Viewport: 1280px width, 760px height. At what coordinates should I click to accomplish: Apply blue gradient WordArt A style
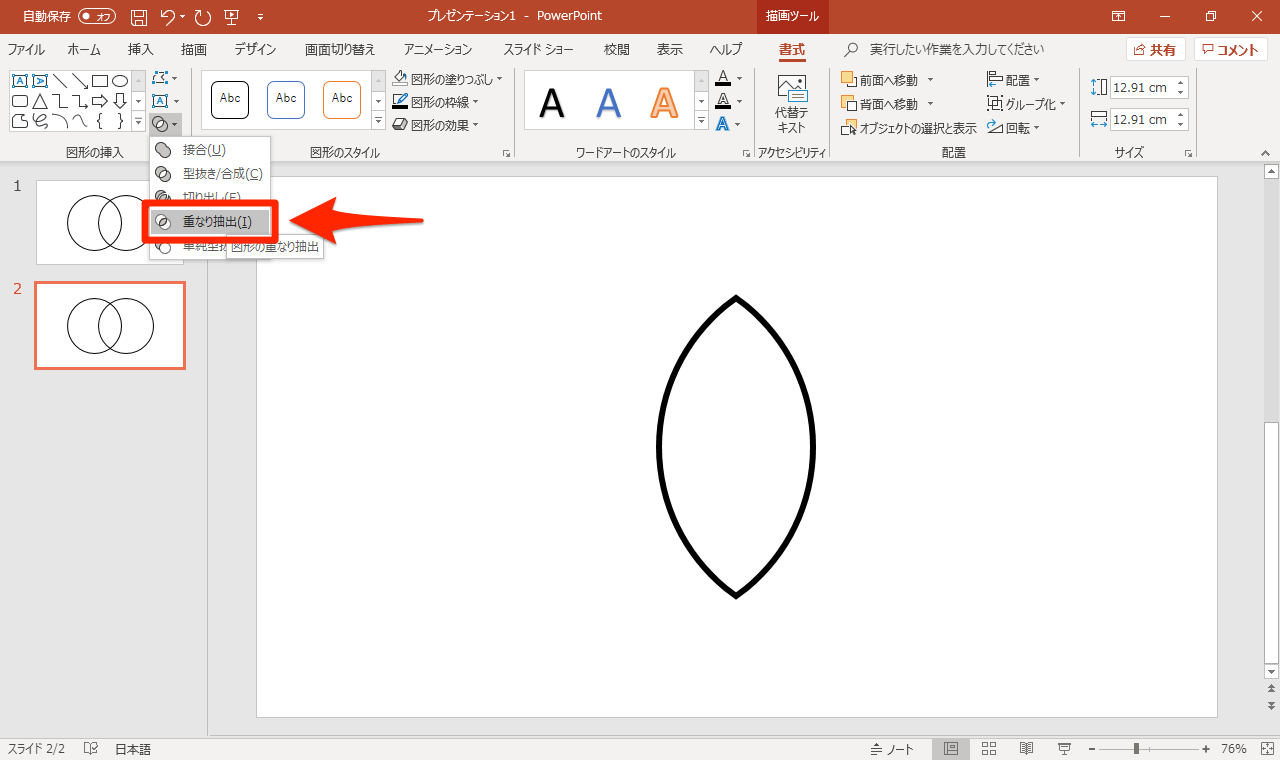pyautogui.click(x=608, y=102)
